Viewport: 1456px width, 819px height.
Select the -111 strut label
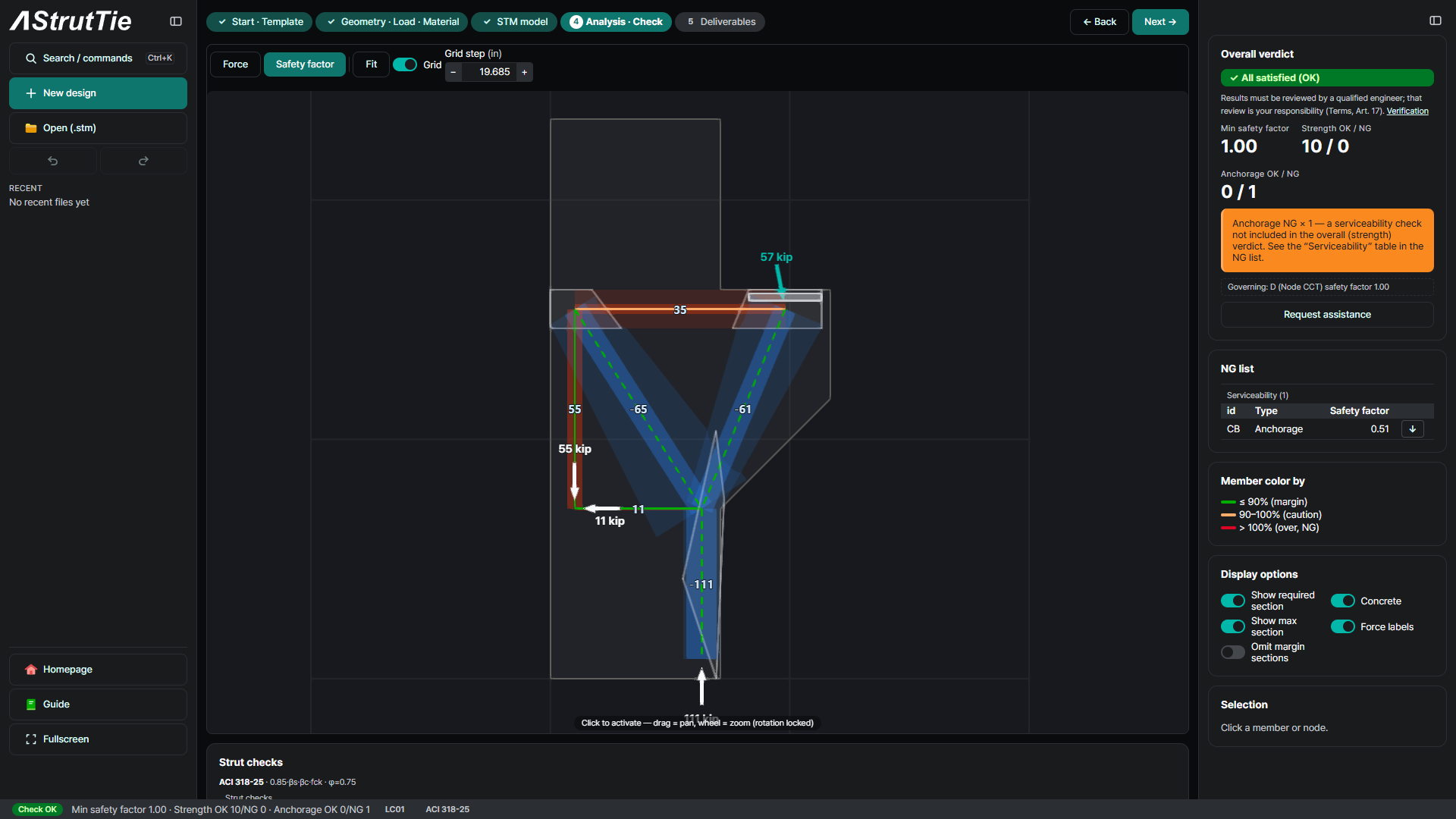pyautogui.click(x=701, y=585)
